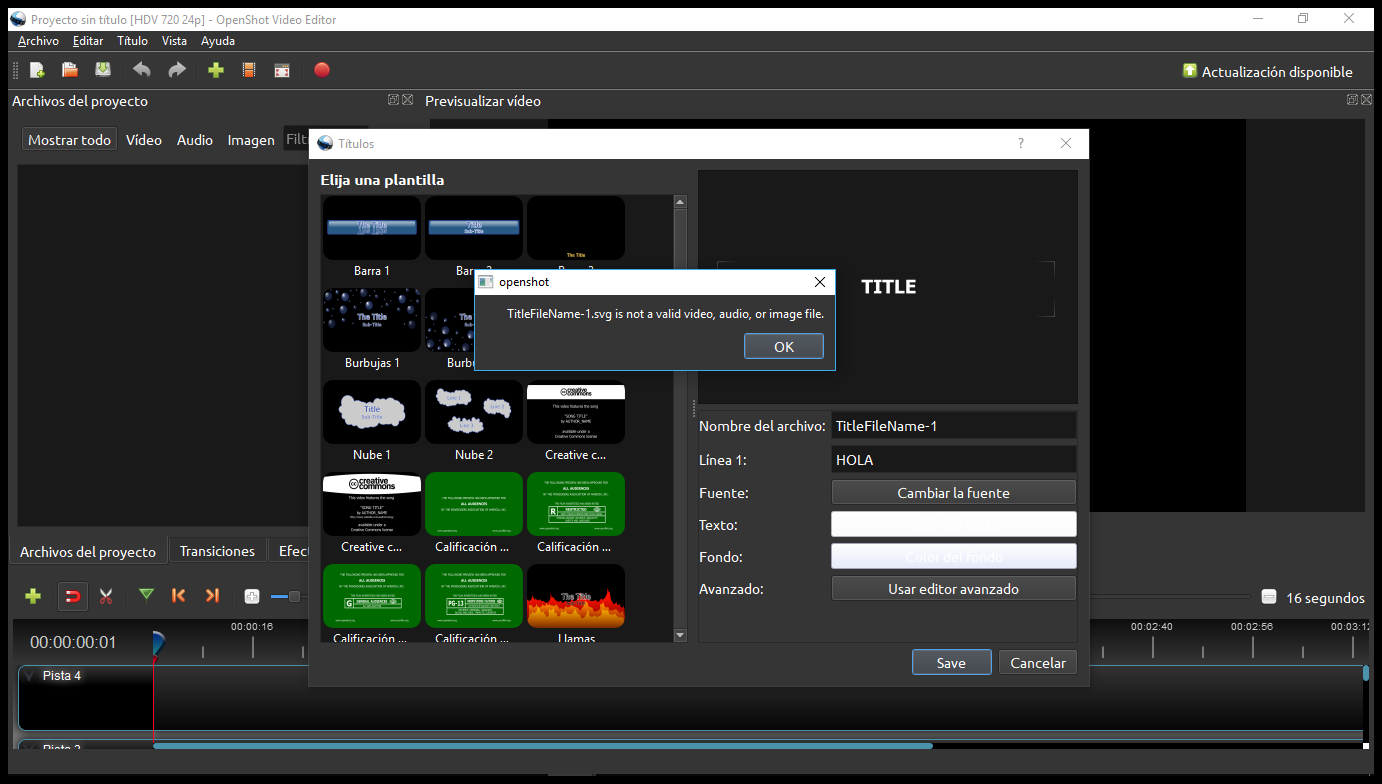
Task: Choose the Nube 1 title template
Action: (372, 421)
